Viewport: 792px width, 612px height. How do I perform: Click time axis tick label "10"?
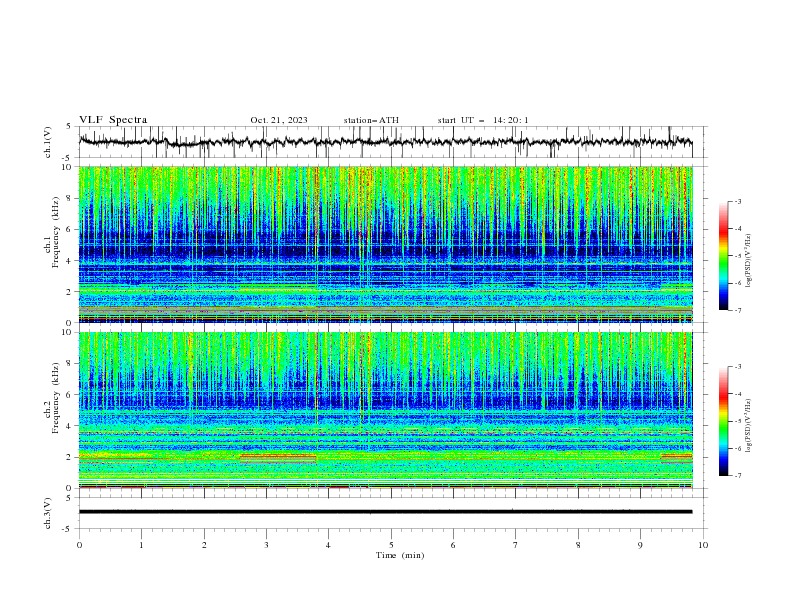pos(703,545)
